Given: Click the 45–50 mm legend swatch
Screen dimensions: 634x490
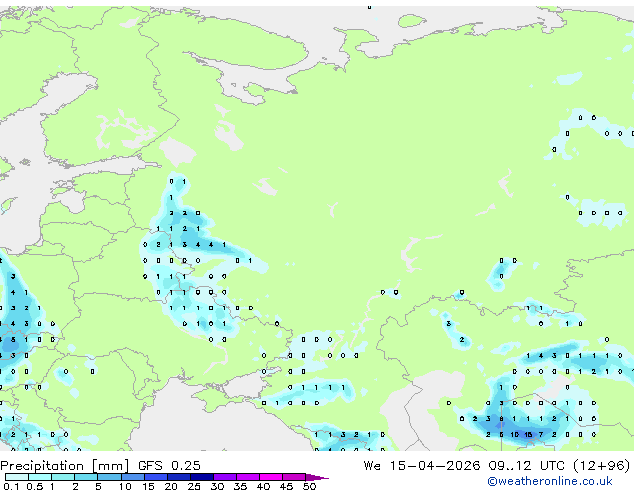Looking at the screenshot, I should [x=294, y=477].
